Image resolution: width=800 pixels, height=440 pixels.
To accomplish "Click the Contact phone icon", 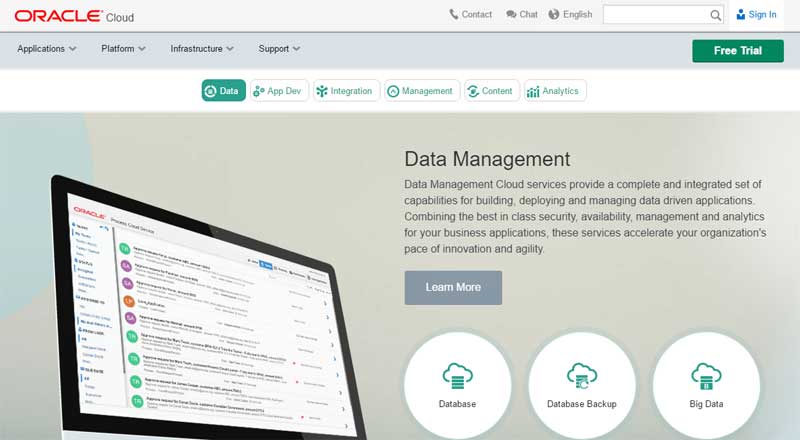I will click(x=453, y=14).
